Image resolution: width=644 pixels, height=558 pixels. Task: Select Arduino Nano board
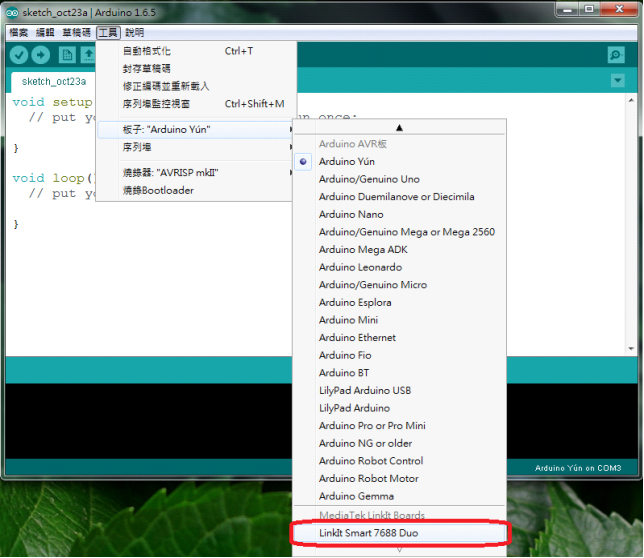tap(399, 215)
